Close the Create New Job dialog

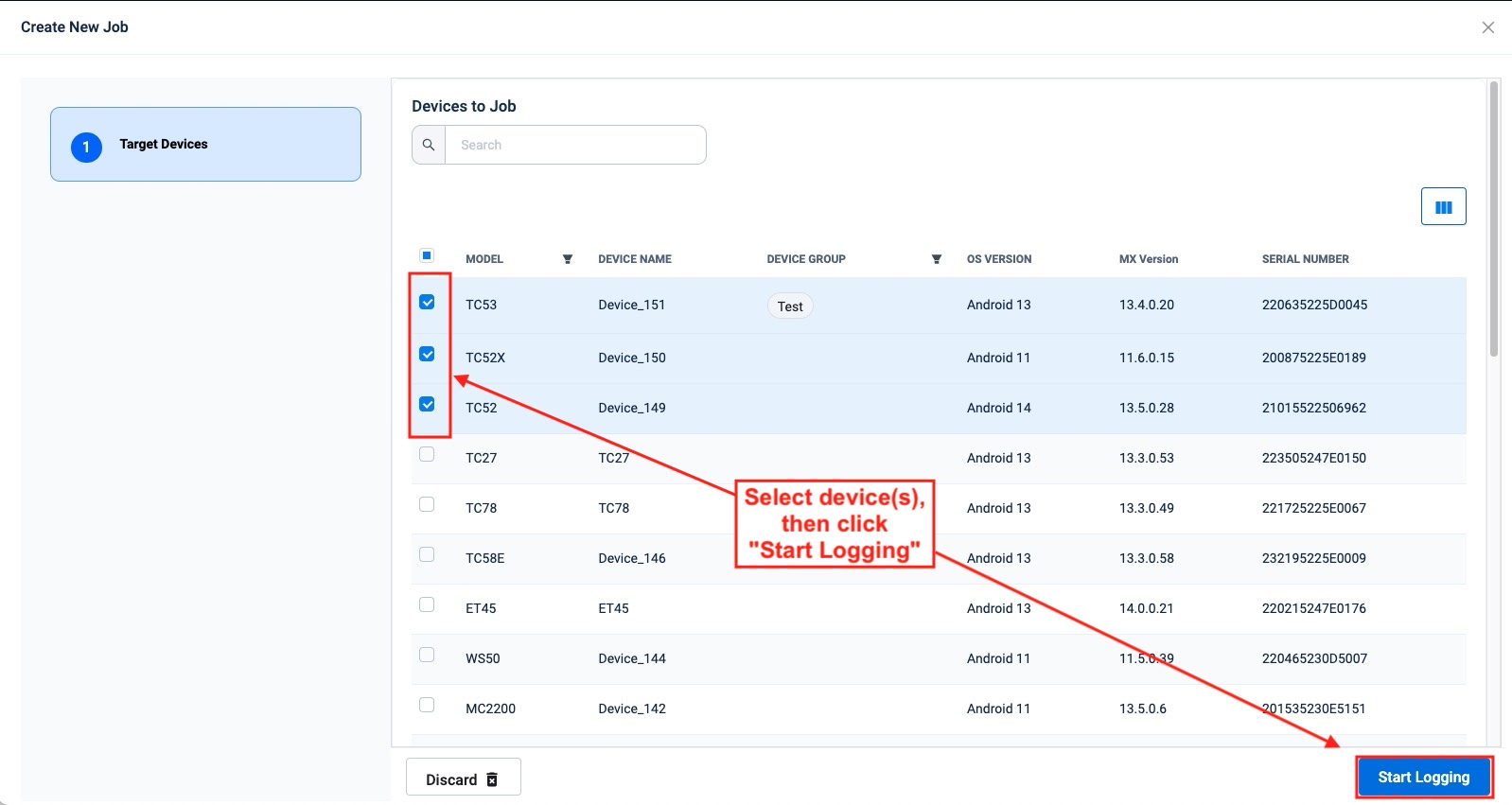(x=1487, y=27)
